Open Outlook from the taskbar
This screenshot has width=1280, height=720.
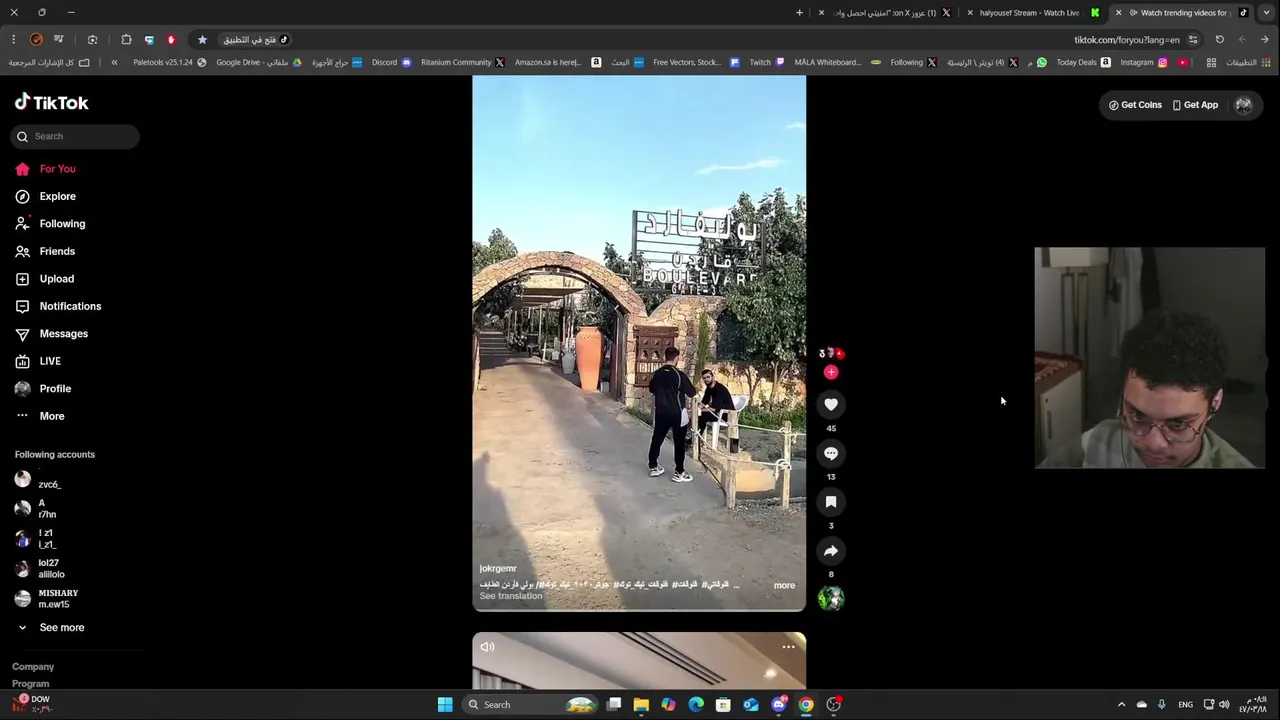click(x=751, y=705)
